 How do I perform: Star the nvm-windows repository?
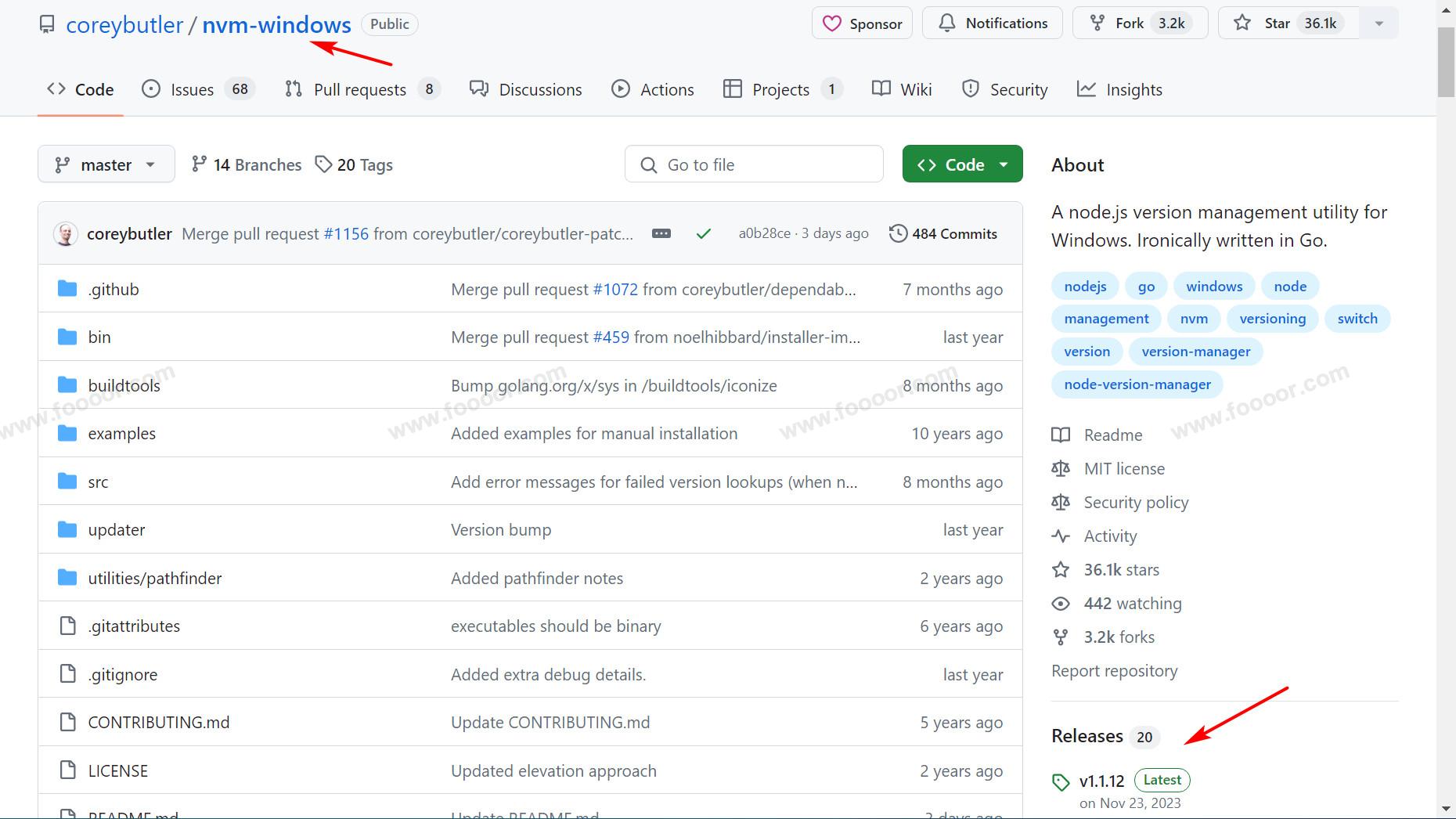coord(1280,23)
